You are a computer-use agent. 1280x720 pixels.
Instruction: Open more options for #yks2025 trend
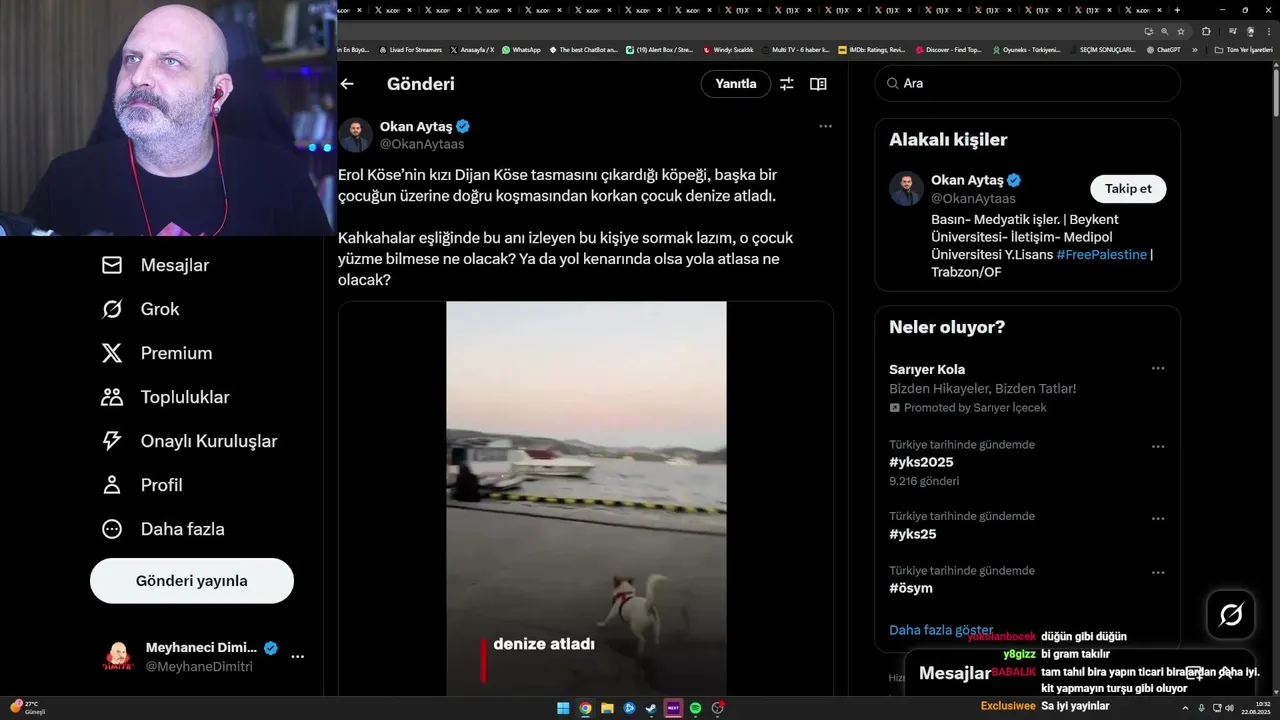(x=1158, y=446)
